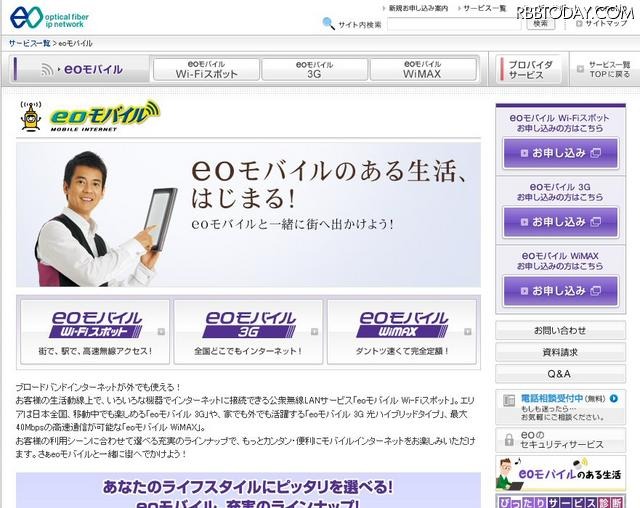Select the eoモバイル main navigation item

[80, 69]
